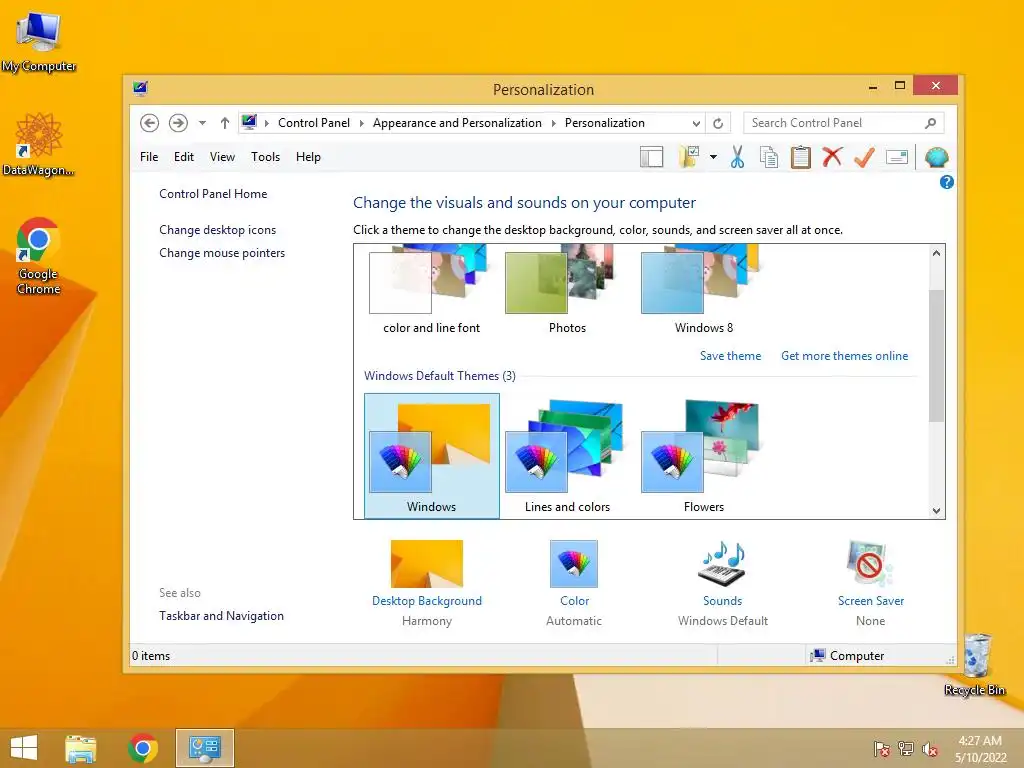Open the View menu
The height and width of the screenshot is (768, 1024).
[222, 157]
